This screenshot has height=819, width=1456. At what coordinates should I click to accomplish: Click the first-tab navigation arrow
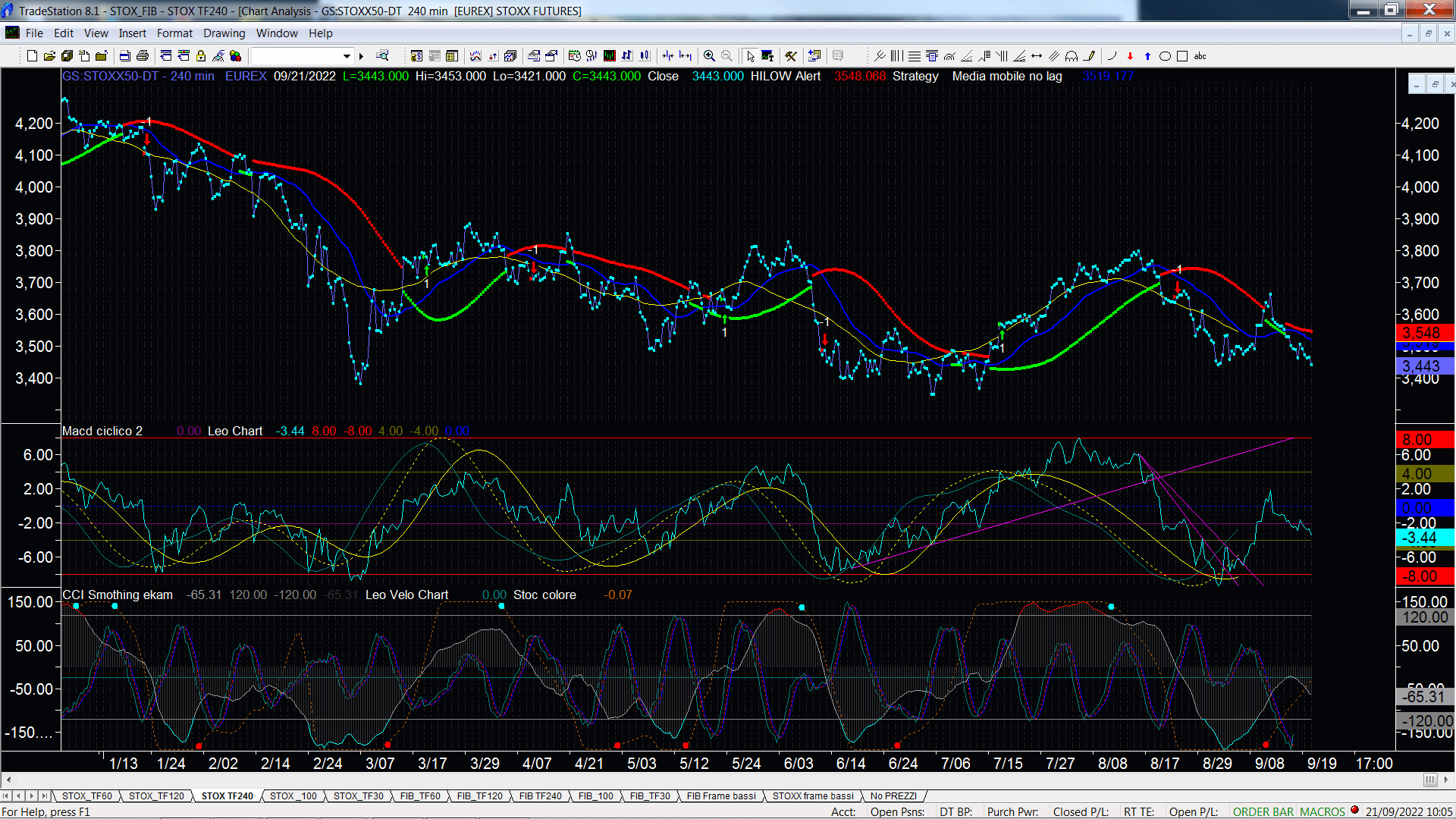6,796
